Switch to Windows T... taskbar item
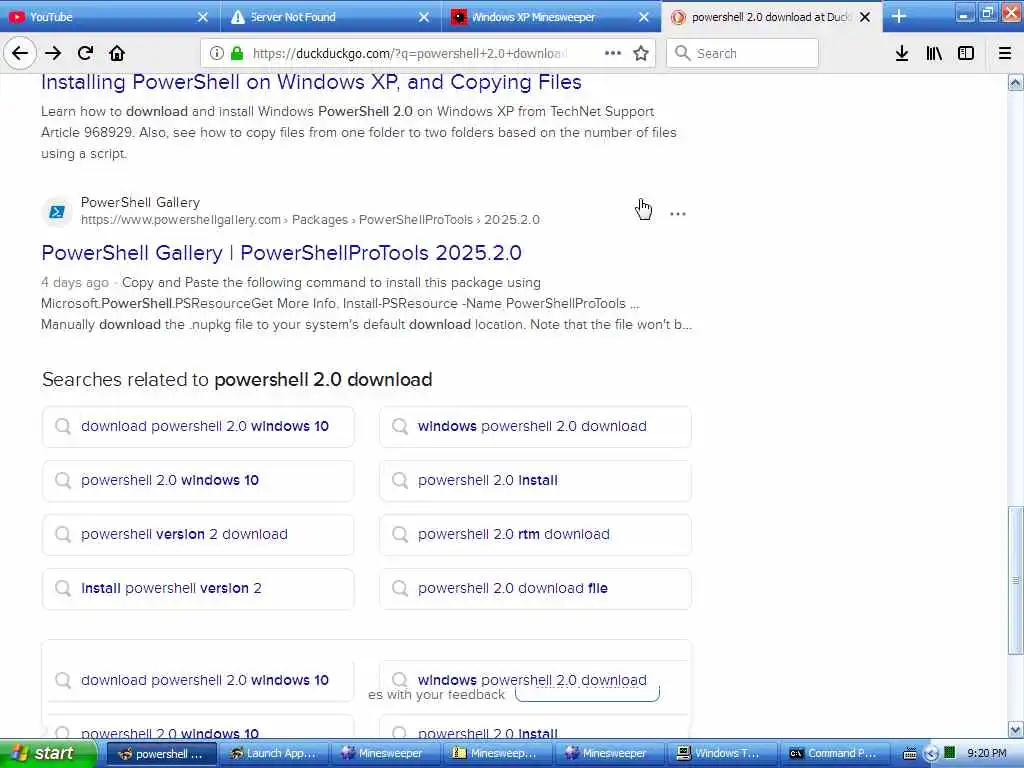This screenshot has height=768, width=1024. pos(722,754)
